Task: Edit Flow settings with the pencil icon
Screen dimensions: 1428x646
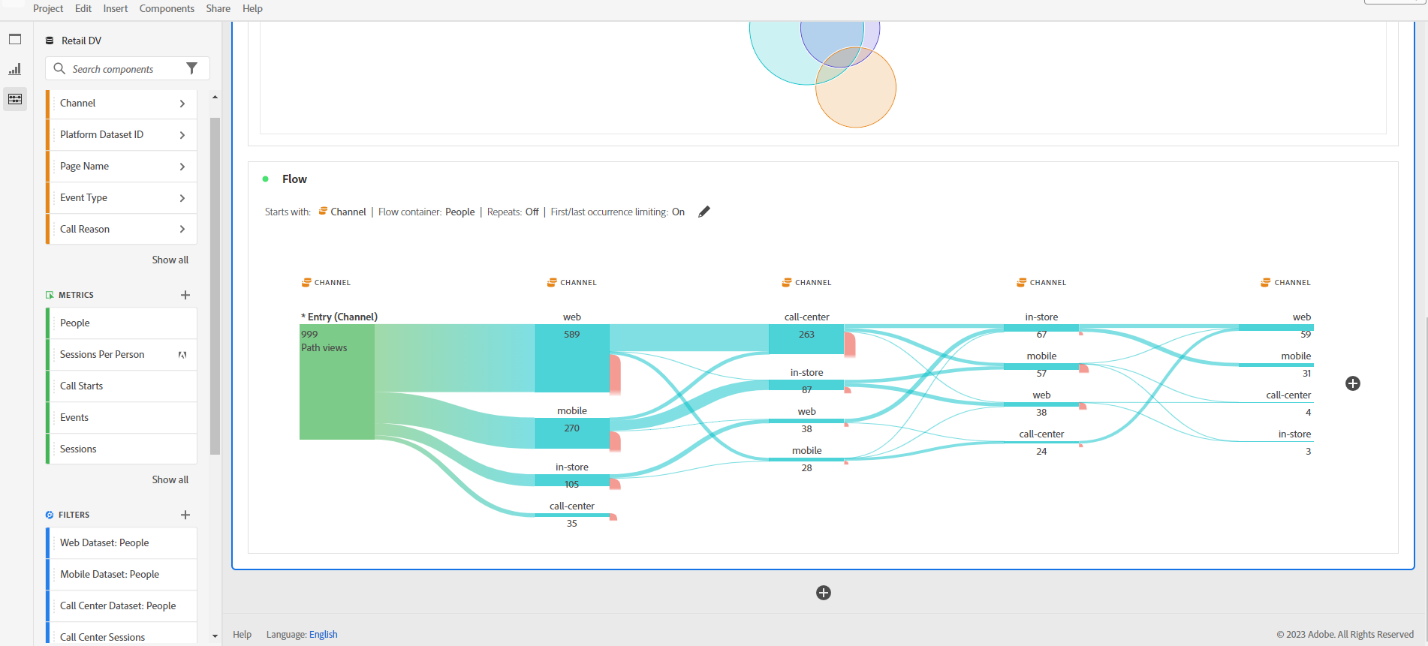Action: click(x=704, y=212)
